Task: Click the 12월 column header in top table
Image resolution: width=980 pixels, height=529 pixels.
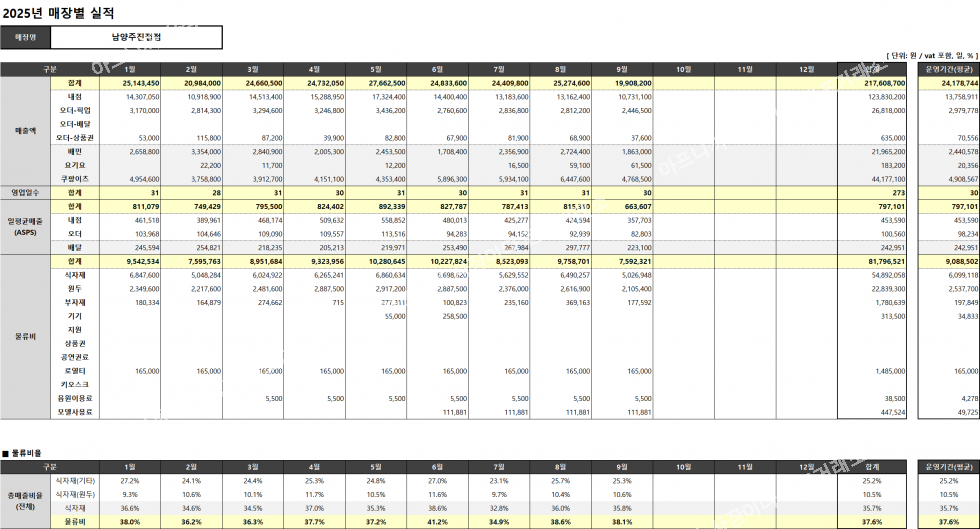Action: coord(805,69)
